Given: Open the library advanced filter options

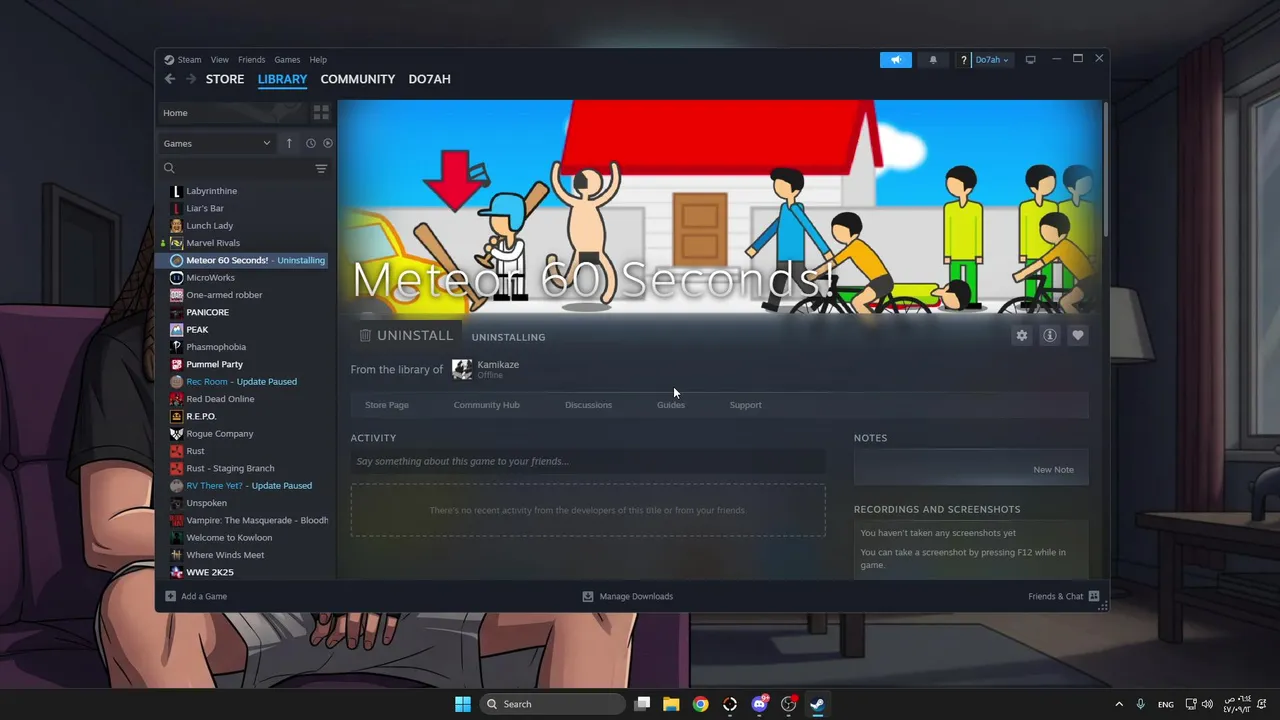Looking at the screenshot, I should (321, 168).
